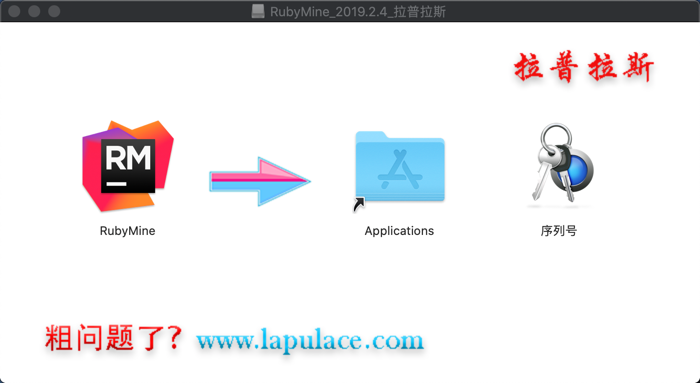This screenshot has width=700, height=383.
Task: Select the RubyMine text label
Action: point(127,231)
